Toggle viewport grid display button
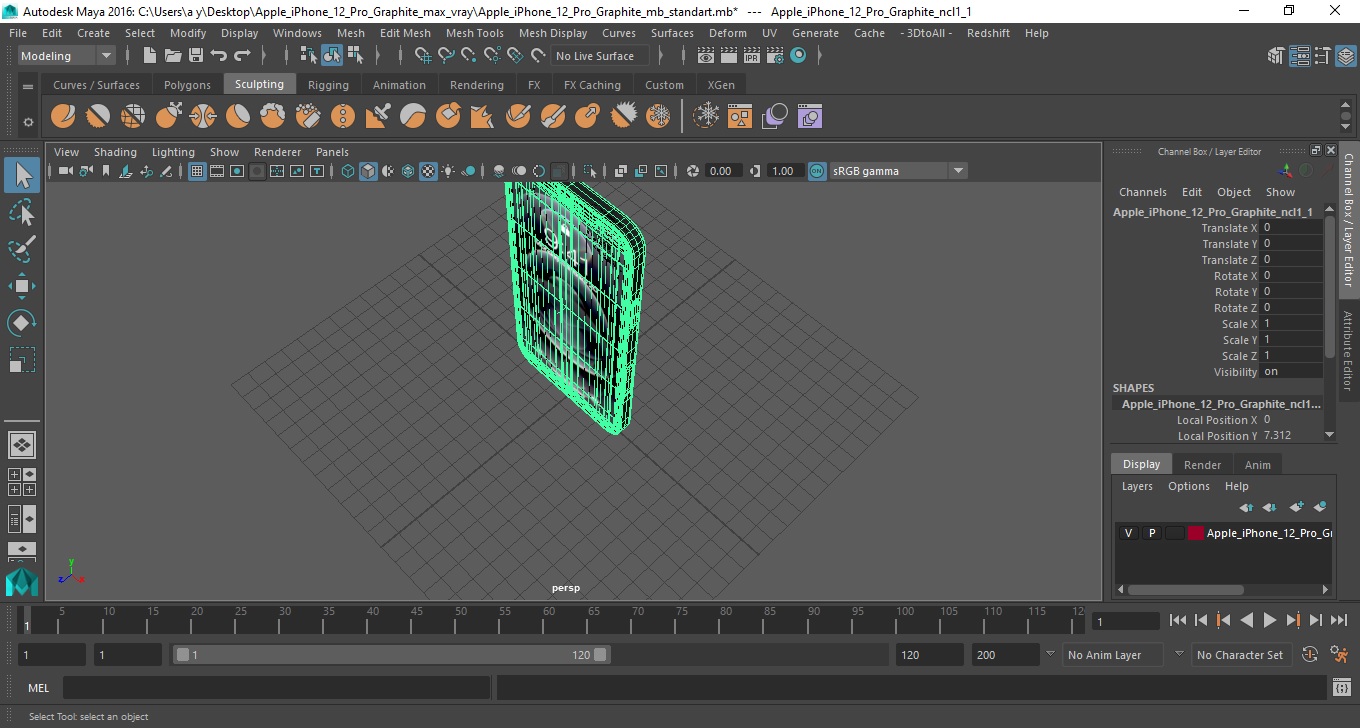1360x728 pixels. coord(197,171)
